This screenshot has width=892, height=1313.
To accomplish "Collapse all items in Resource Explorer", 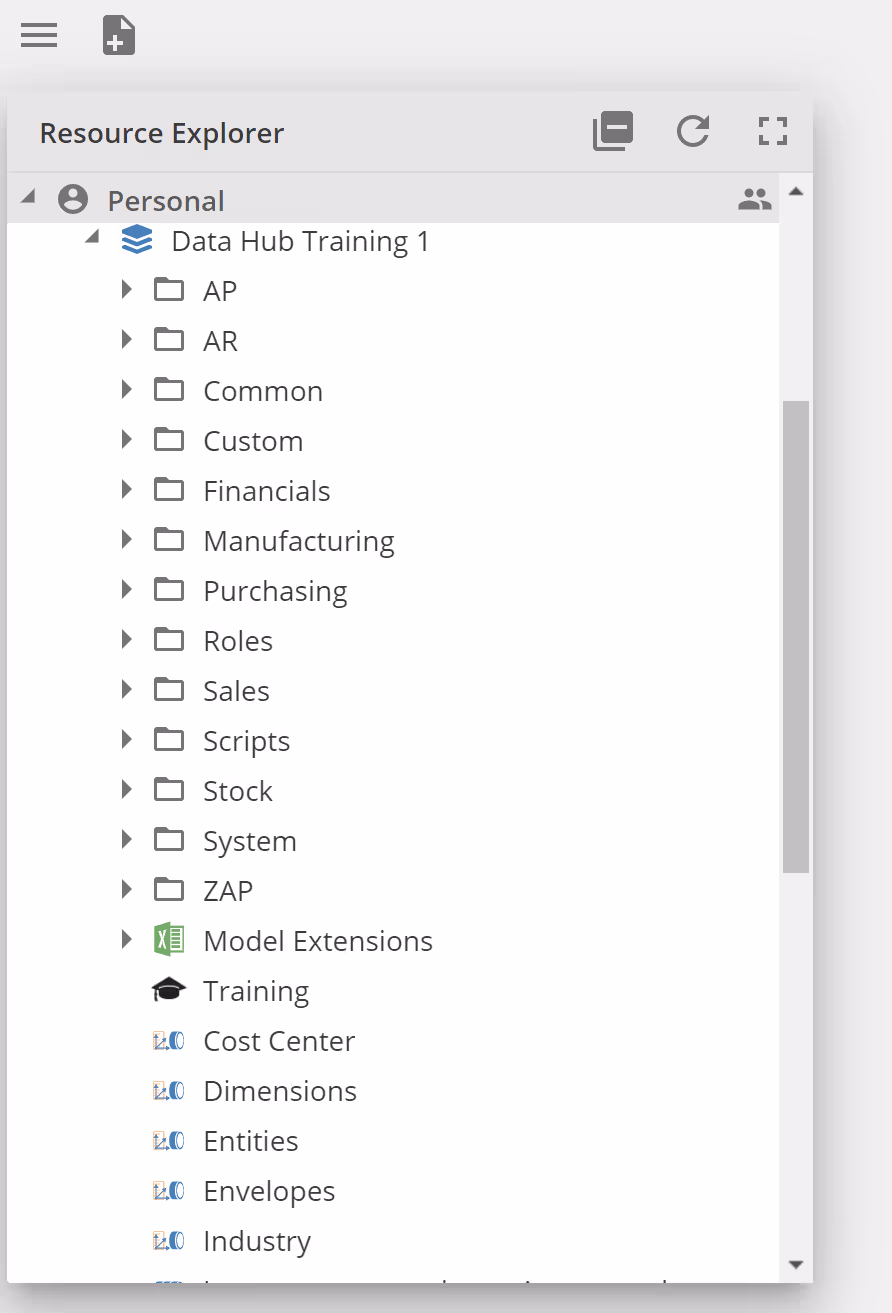I will [613, 131].
